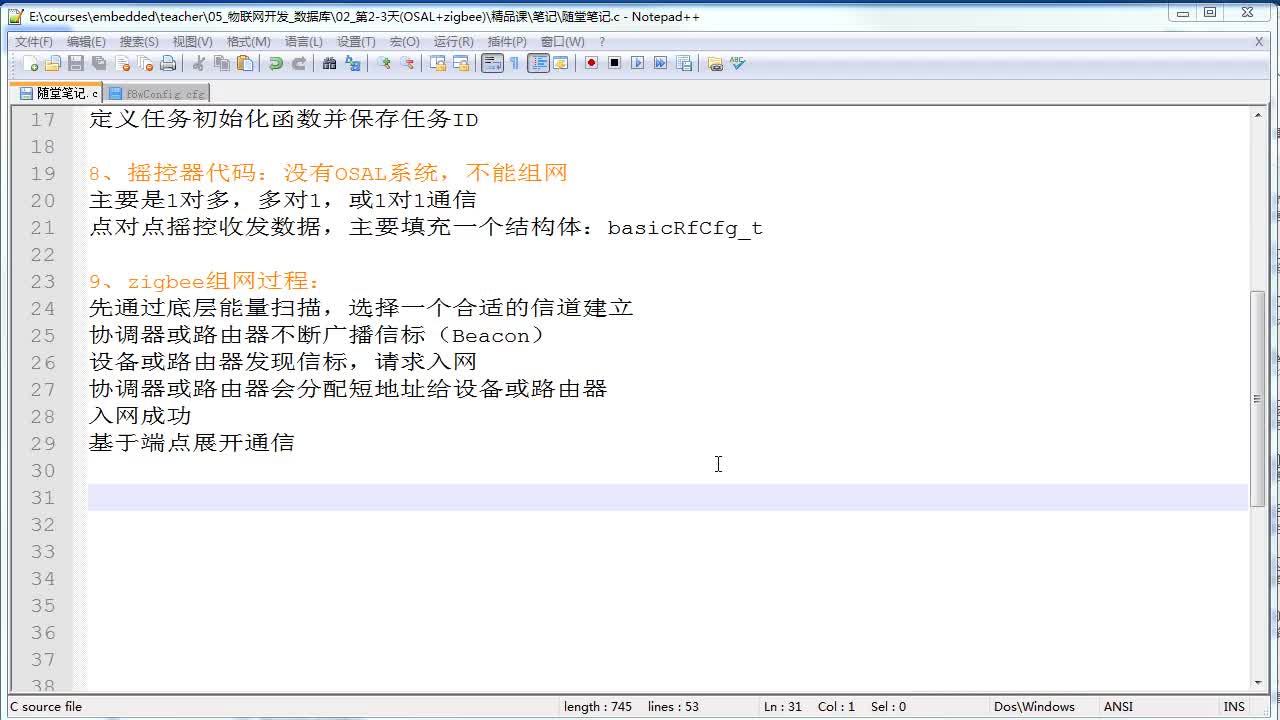Click the vertical scrollbar thumb
Image resolution: width=1280 pixels, height=720 pixels.
pos(1257,398)
